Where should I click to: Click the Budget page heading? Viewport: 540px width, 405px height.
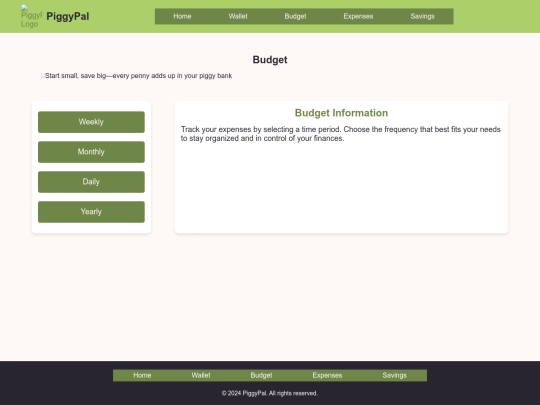[x=270, y=60]
